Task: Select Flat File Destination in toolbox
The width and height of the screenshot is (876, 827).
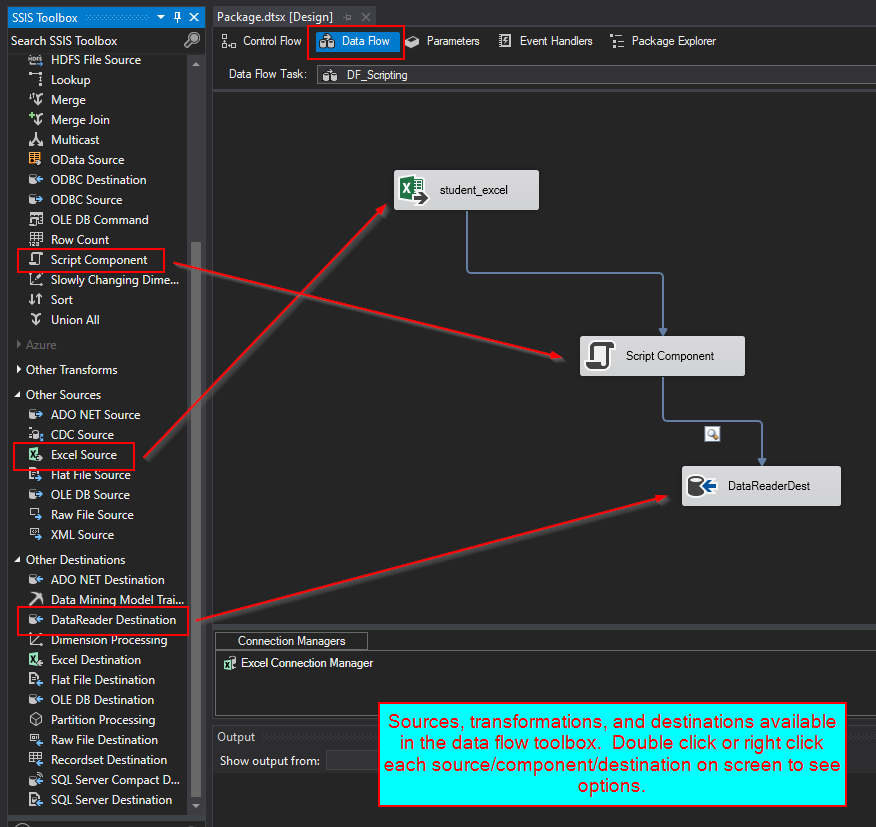Action: (103, 679)
